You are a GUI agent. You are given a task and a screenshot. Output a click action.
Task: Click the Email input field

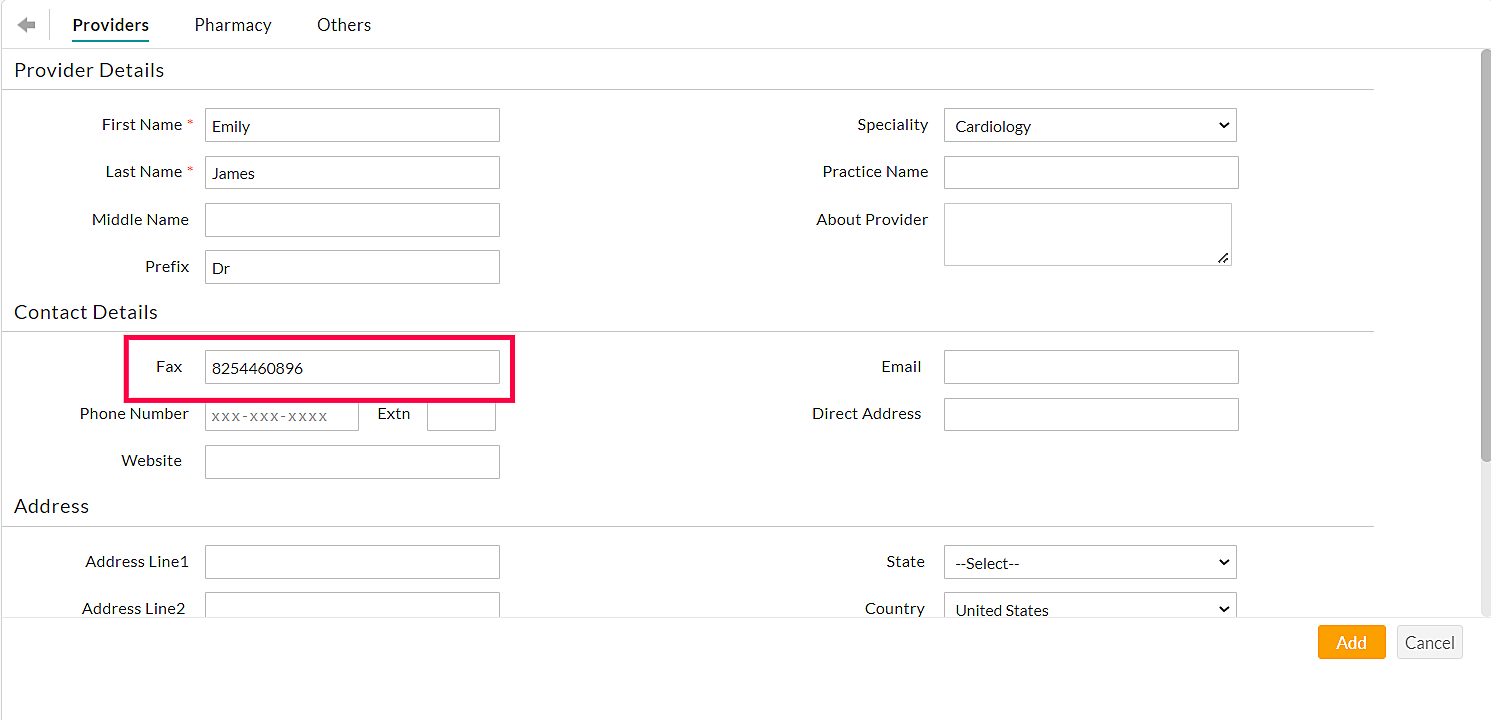coord(1091,367)
